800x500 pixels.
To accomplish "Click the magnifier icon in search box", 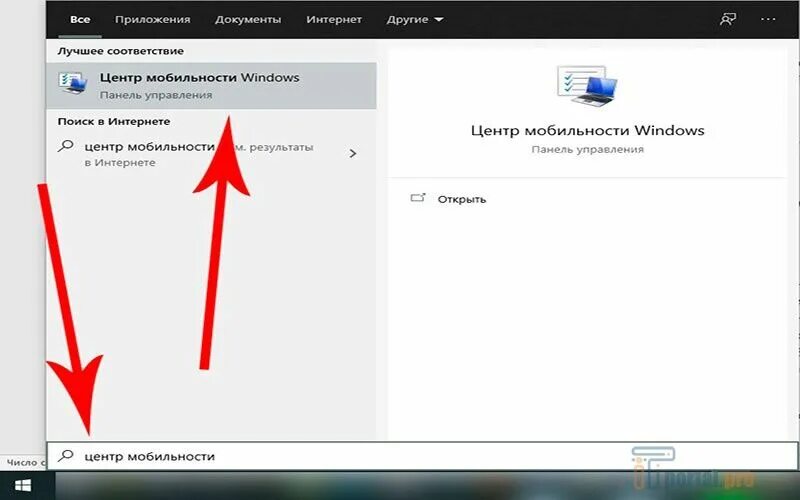I will click(x=66, y=456).
